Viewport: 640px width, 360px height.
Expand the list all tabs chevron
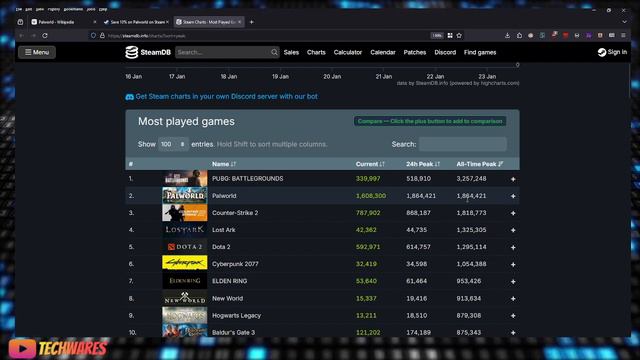(624, 22)
